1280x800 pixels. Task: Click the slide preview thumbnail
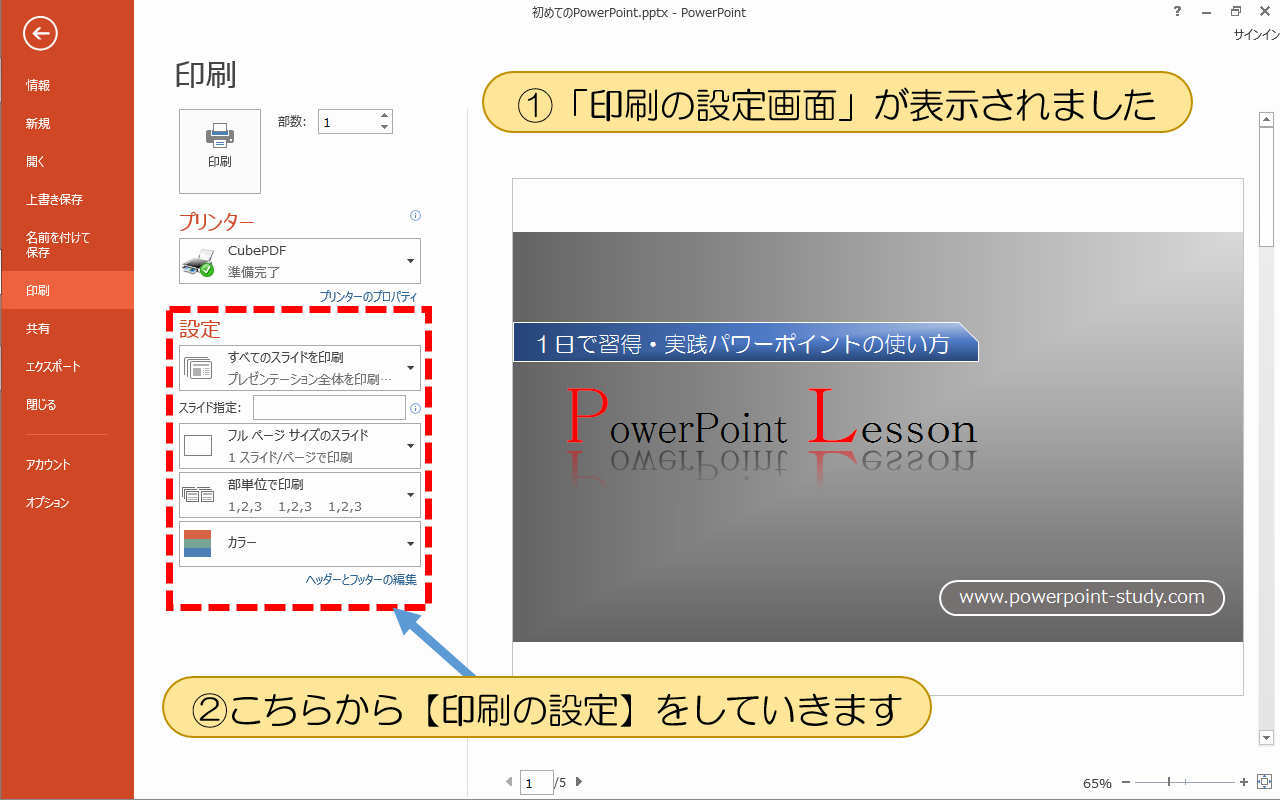(878, 436)
